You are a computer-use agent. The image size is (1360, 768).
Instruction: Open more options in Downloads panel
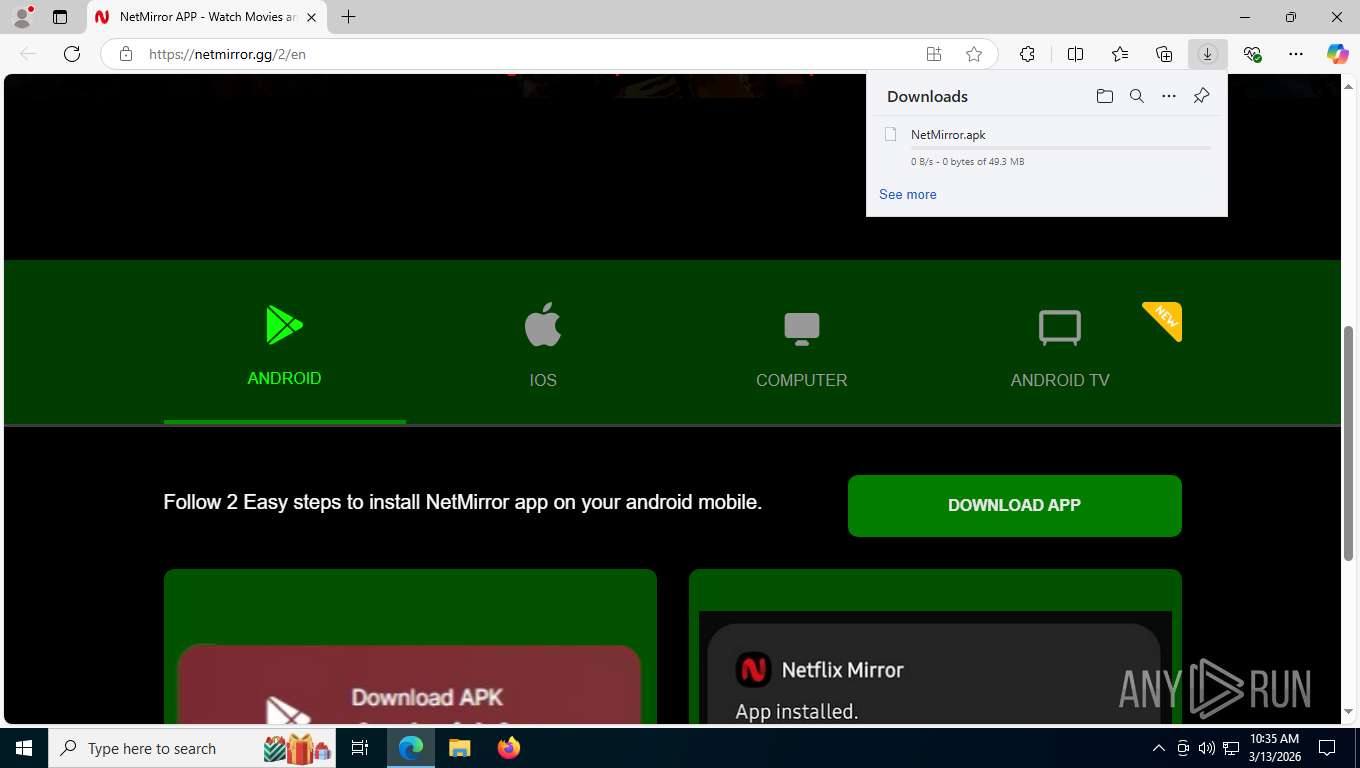[1169, 96]
